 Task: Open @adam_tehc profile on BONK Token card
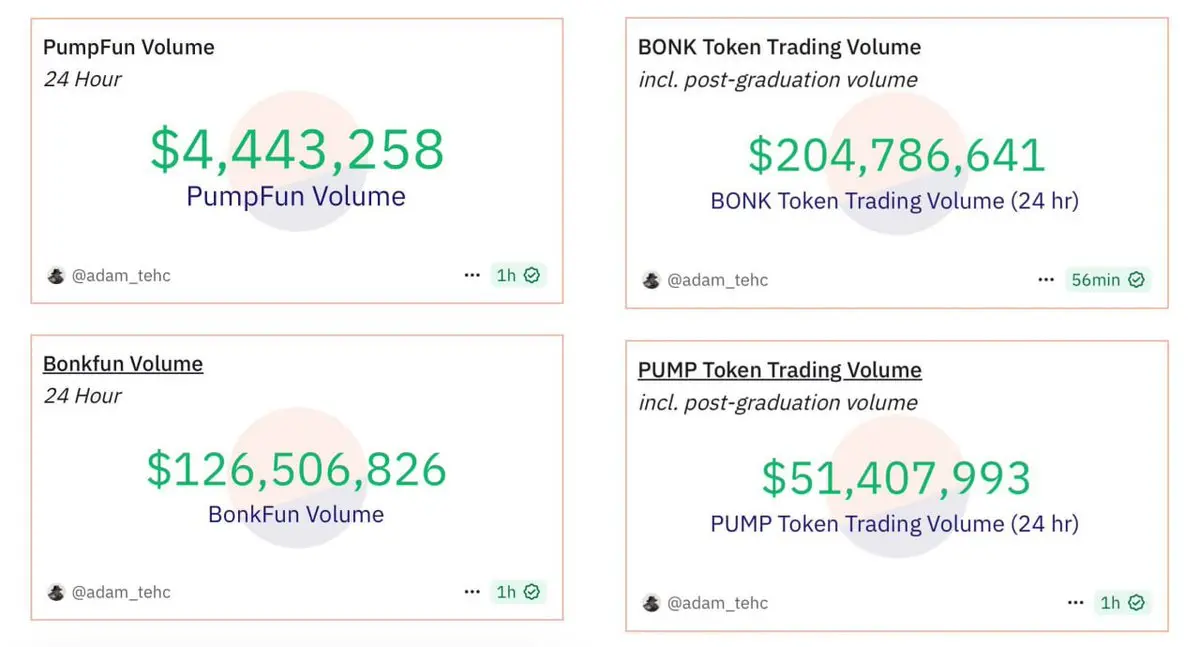718,280
